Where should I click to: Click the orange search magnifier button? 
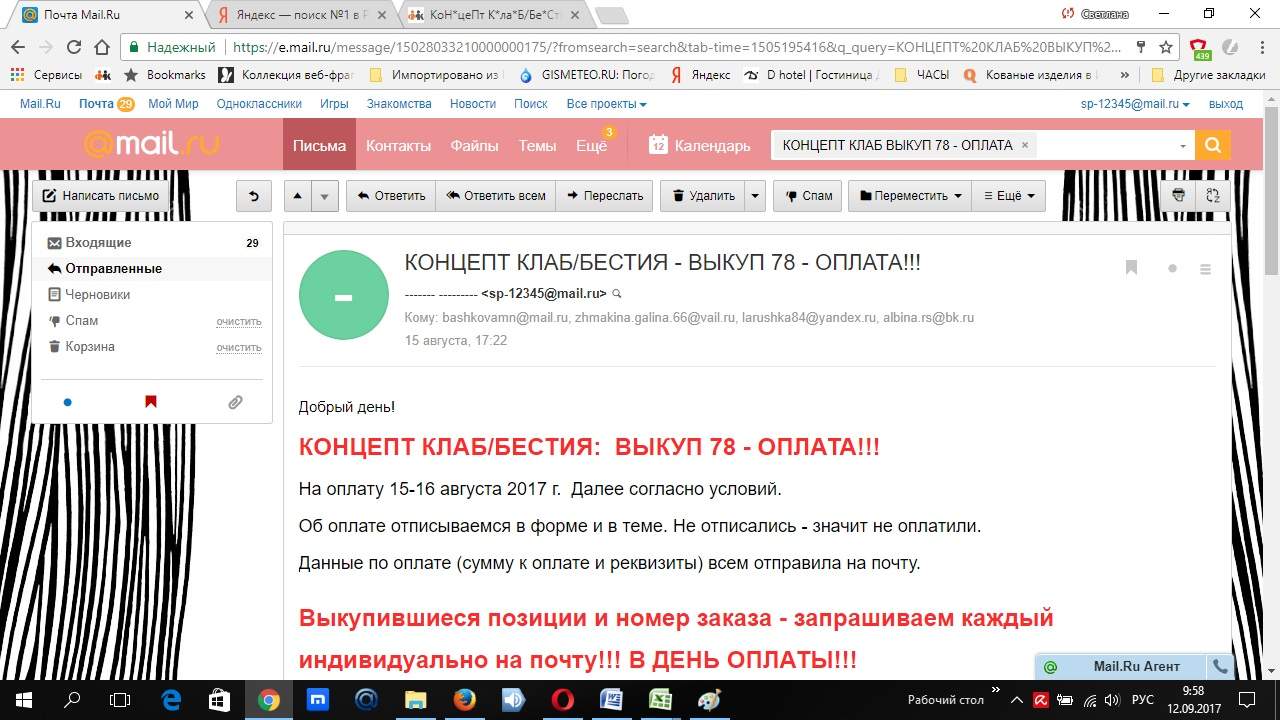pos(1213,145)
